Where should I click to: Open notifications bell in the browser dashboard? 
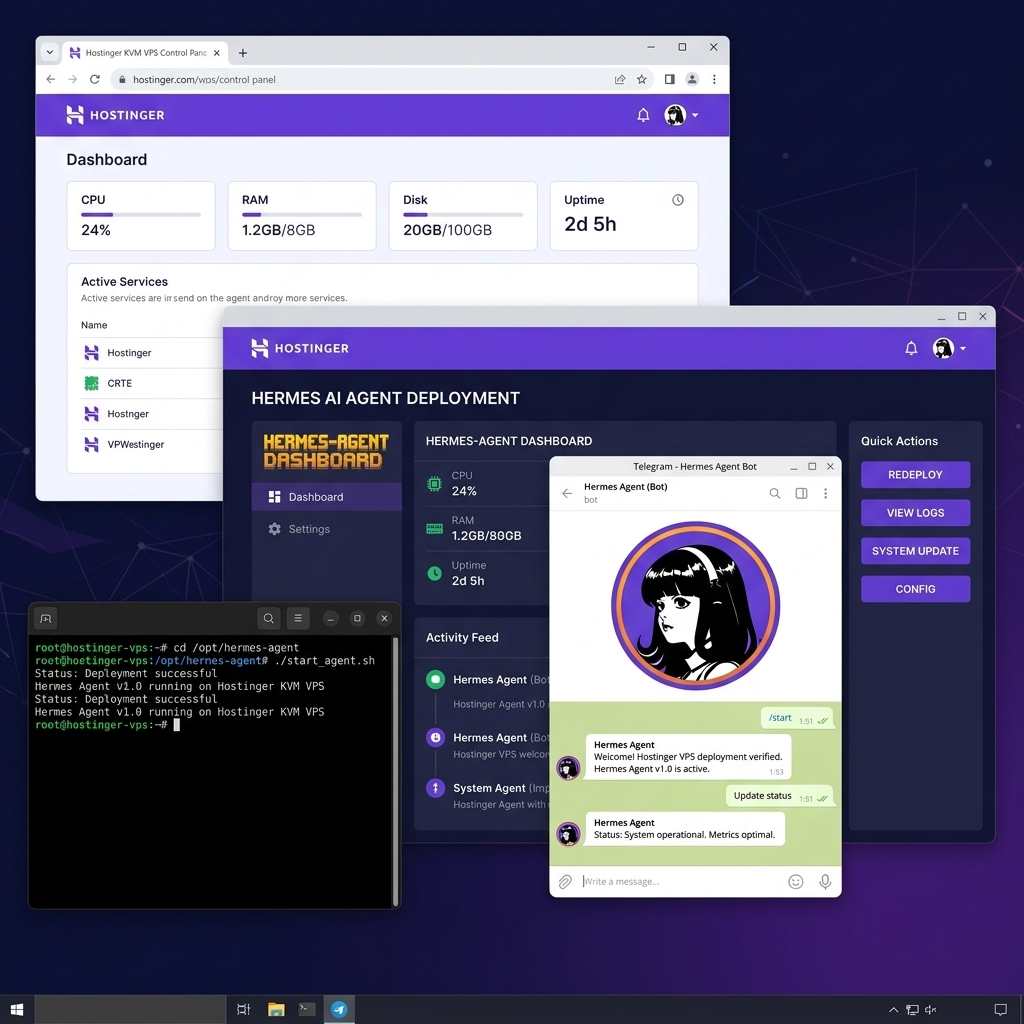643,115
